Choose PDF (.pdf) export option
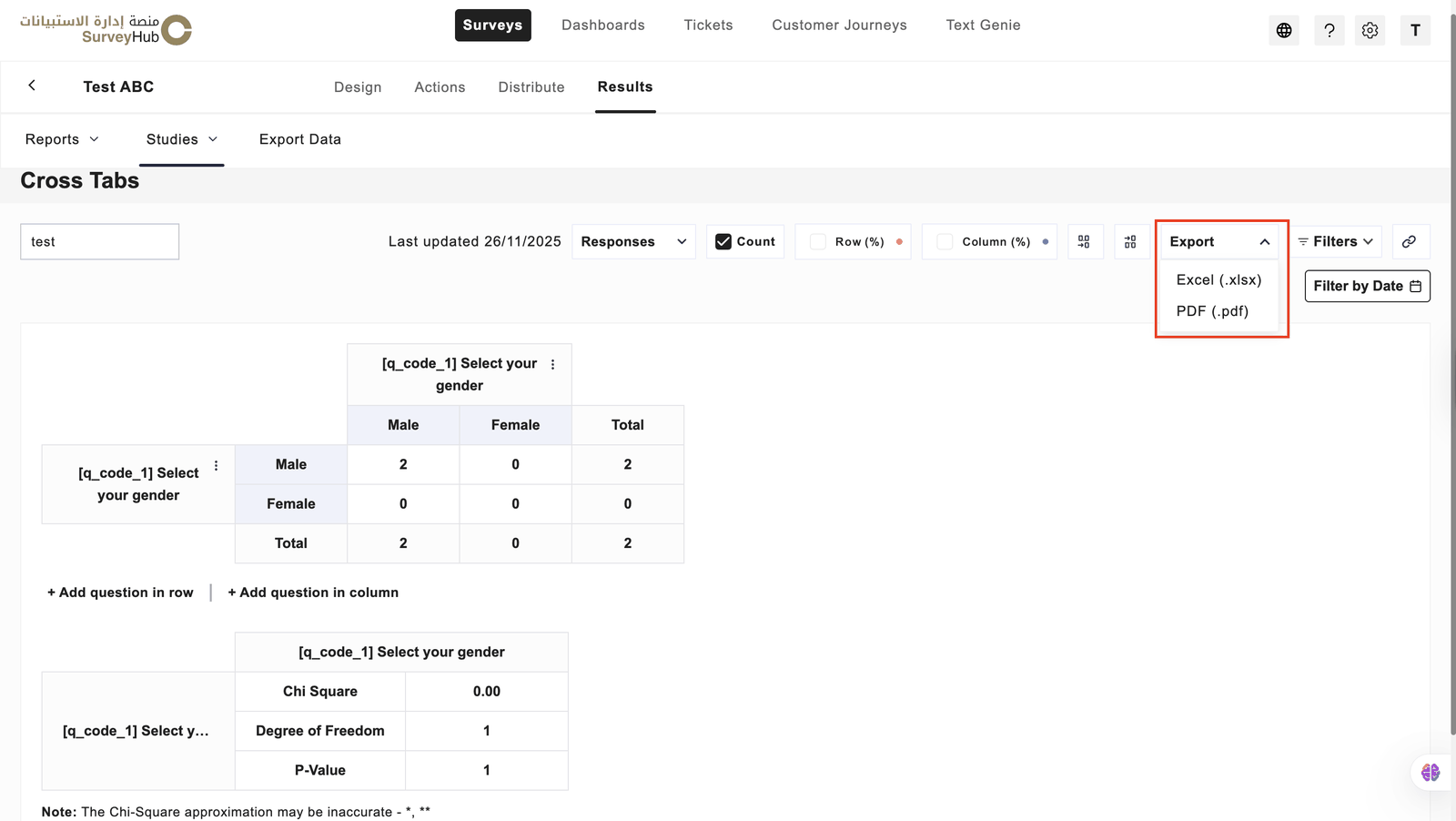1456x821 pixels. (1212, 311)
